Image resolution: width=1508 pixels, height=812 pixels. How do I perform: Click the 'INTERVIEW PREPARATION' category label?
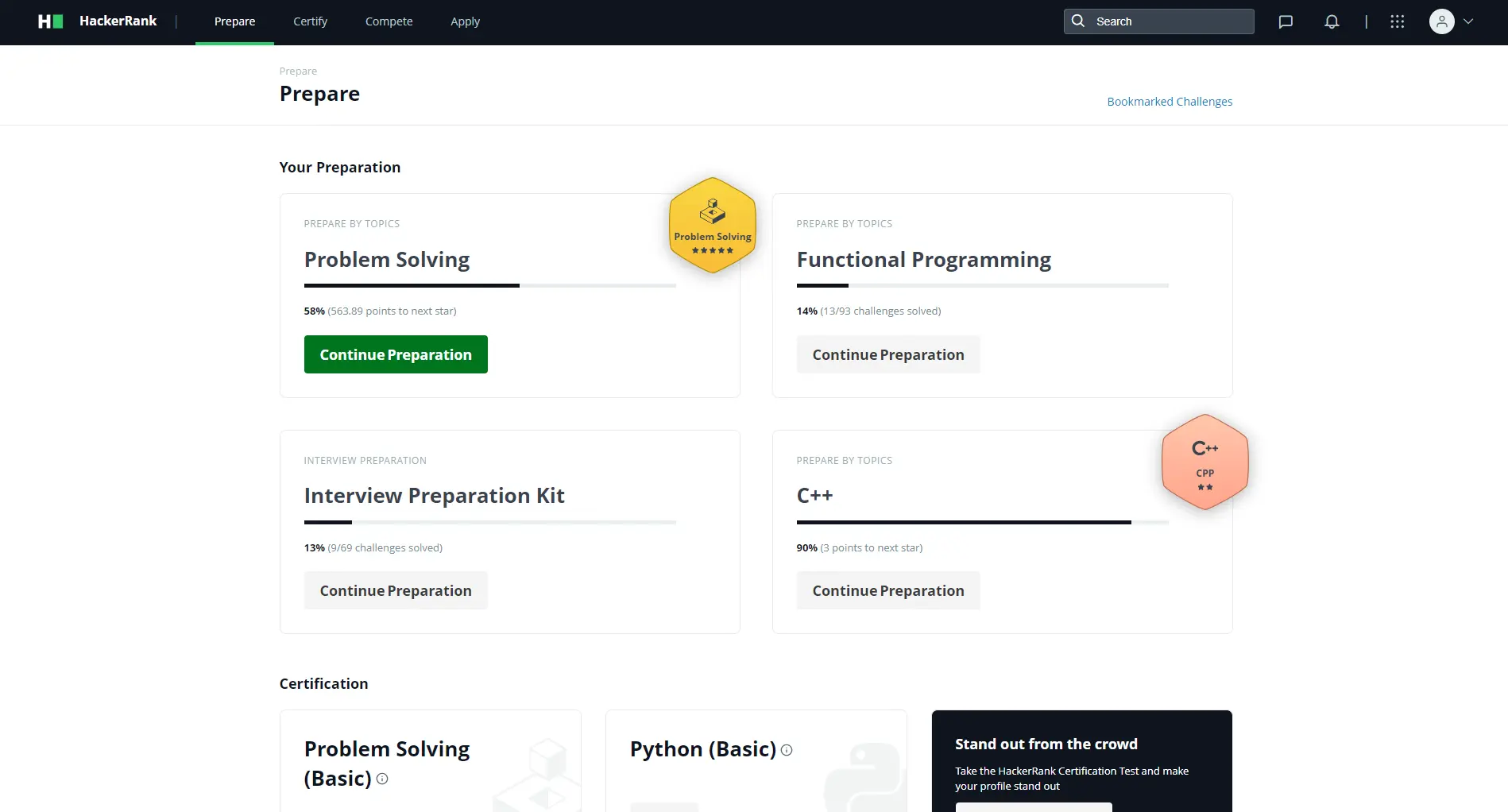pos(365,461)
